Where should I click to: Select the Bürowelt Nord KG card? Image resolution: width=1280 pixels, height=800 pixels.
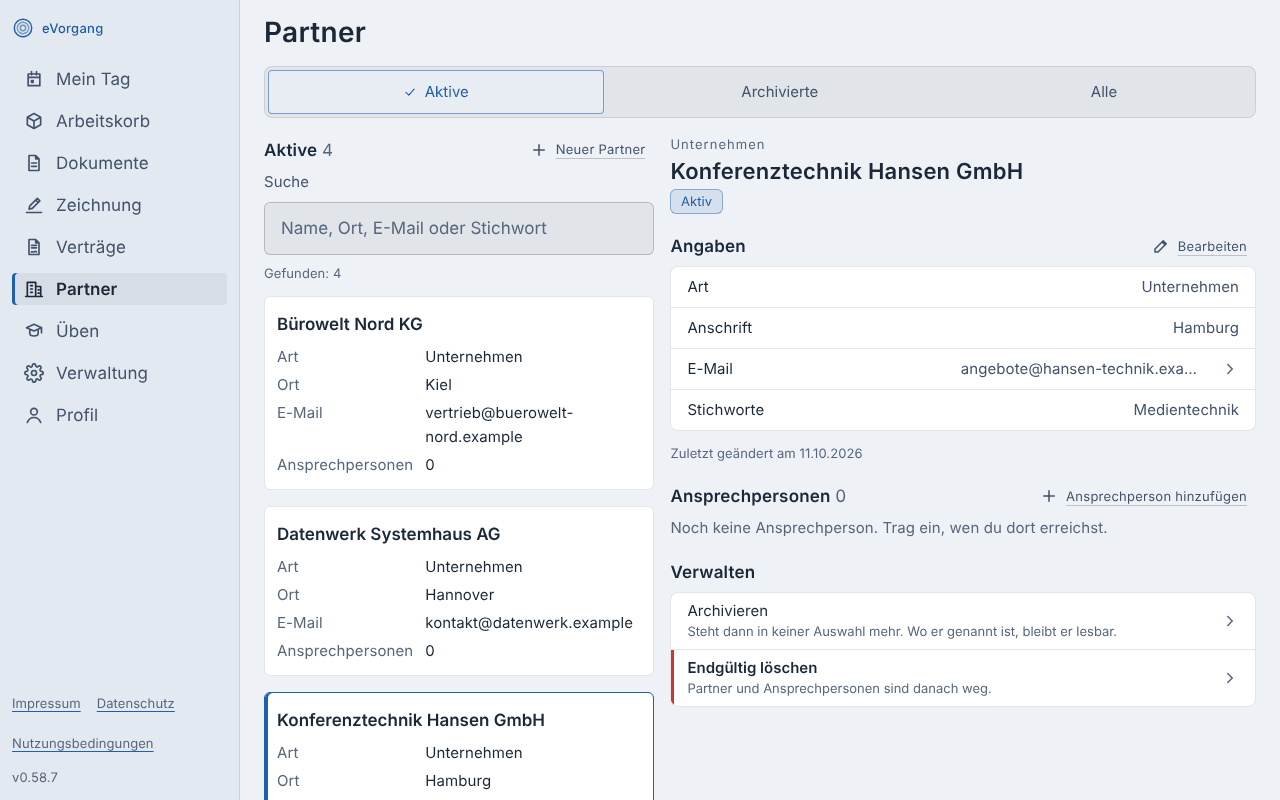tap(459, 393)
